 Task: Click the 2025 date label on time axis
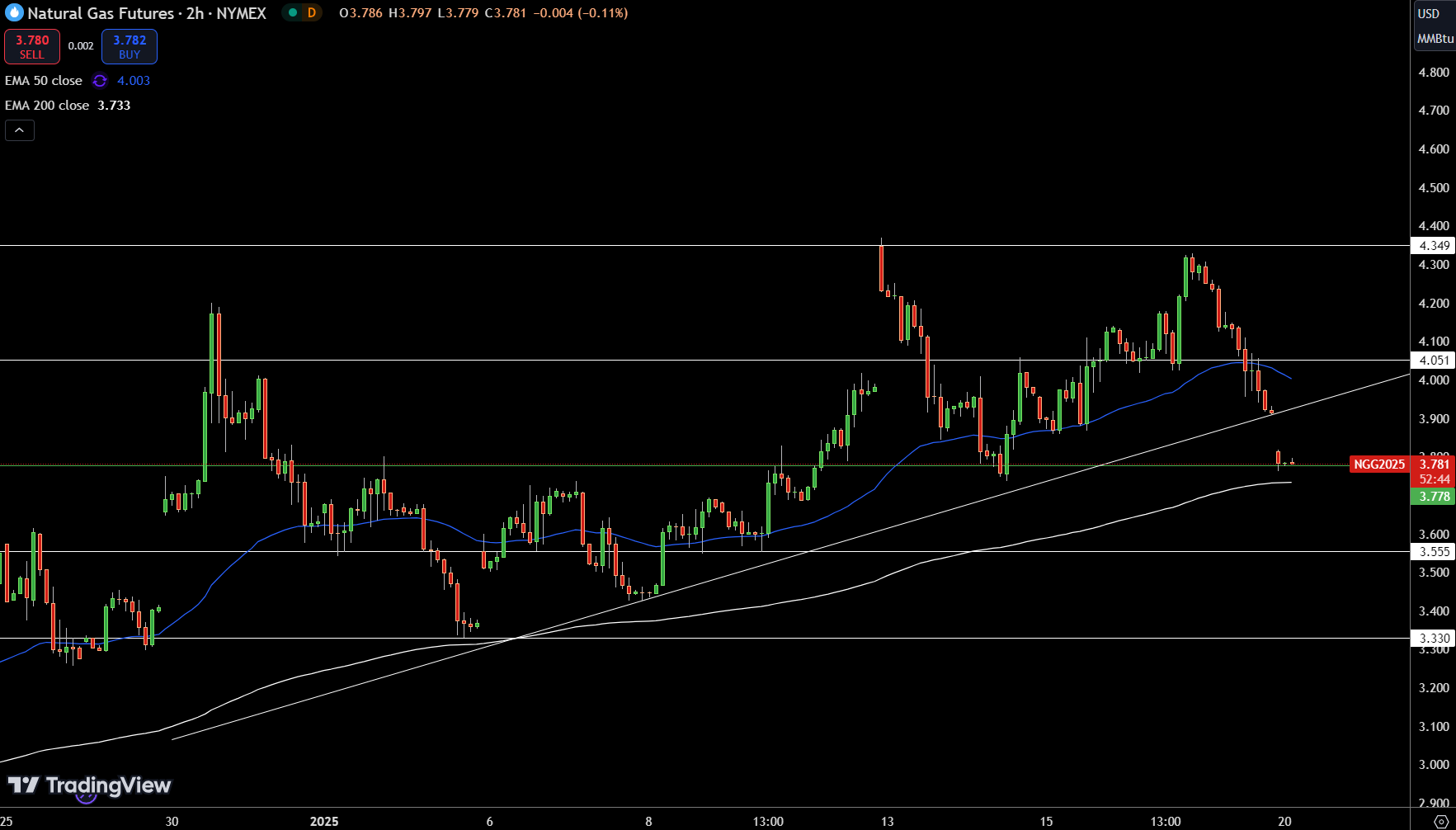324,822
